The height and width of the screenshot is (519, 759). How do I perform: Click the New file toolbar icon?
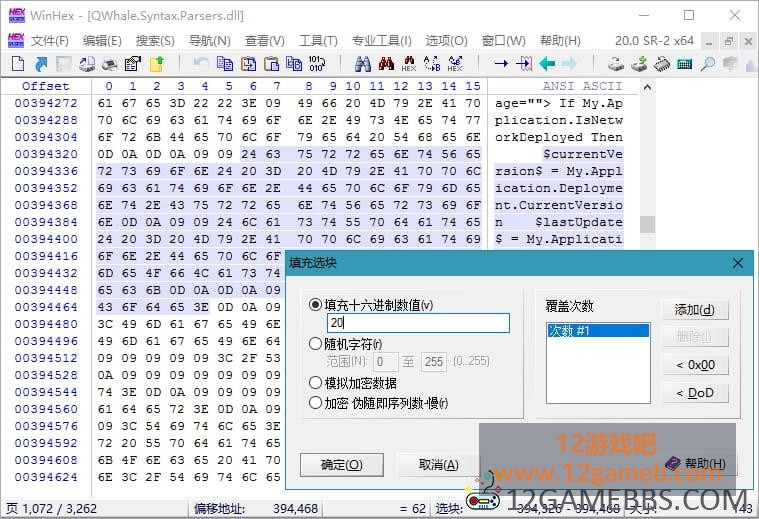point(18,64)
